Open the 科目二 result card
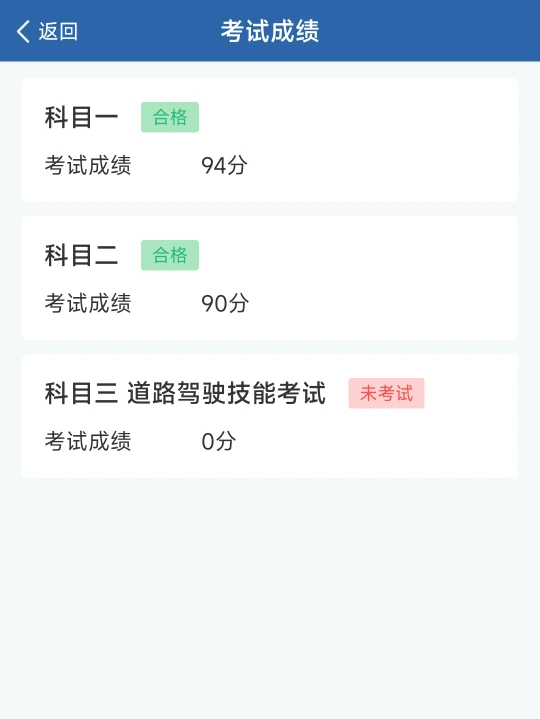Viewport: 540px width, 719px height. click(270, 278)
